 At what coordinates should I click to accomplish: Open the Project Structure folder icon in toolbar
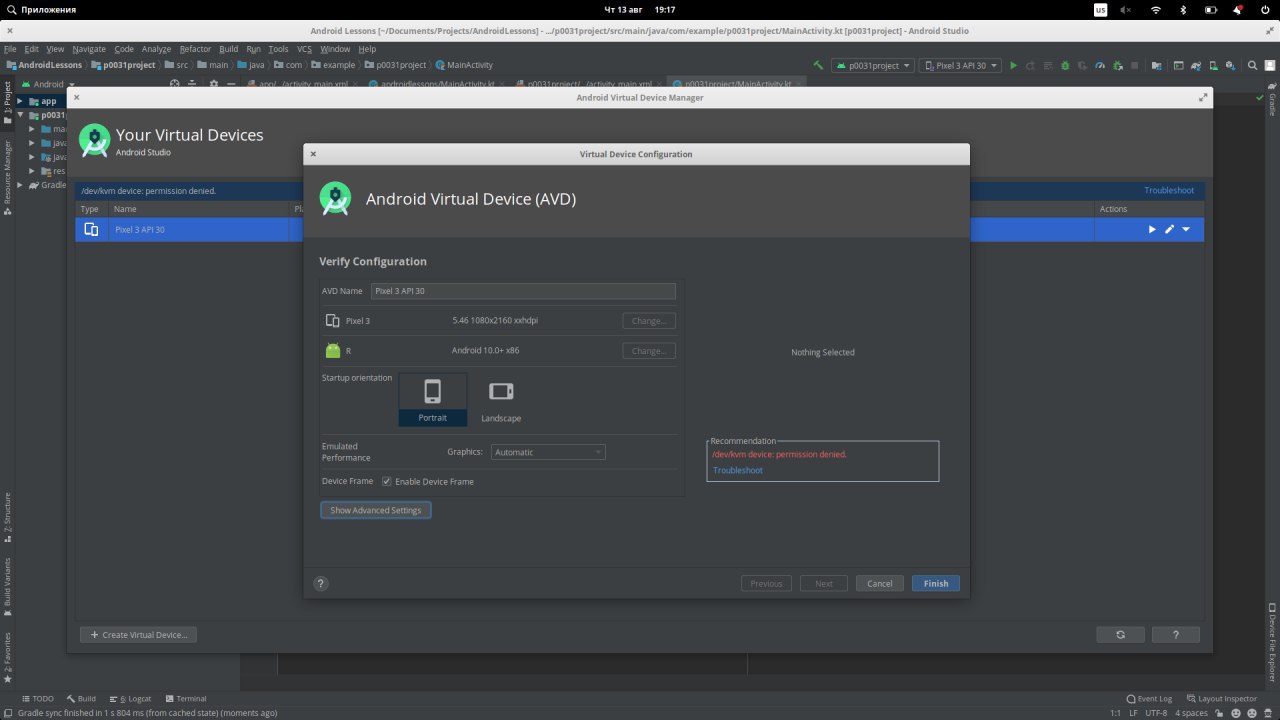pos(1156,65)
